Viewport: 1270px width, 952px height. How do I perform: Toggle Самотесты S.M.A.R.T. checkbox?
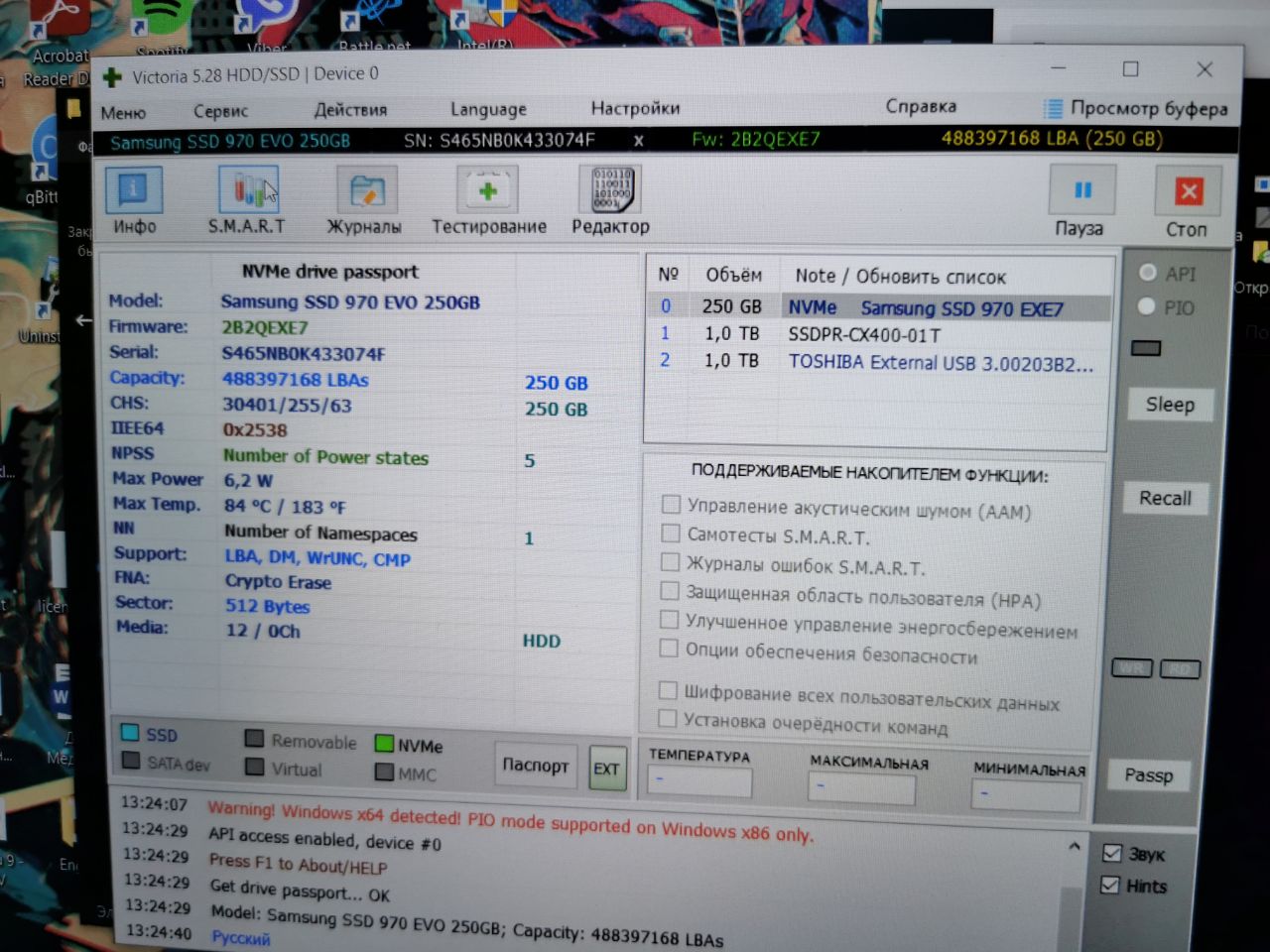(671, 534)
